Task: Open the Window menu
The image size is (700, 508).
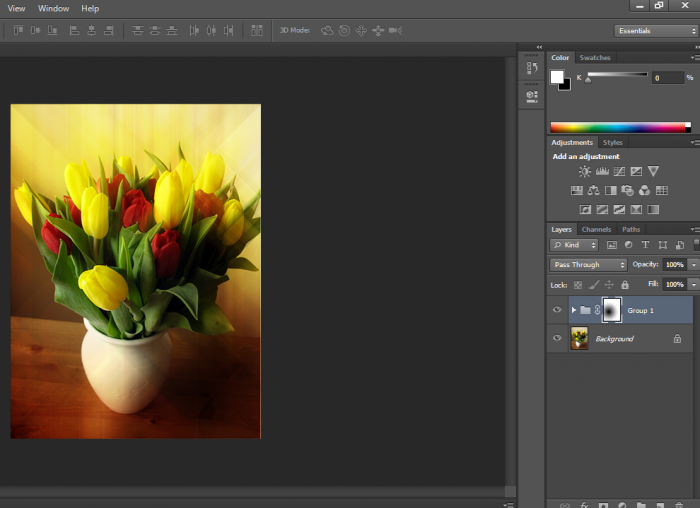Action: click(x=54, y=8)
